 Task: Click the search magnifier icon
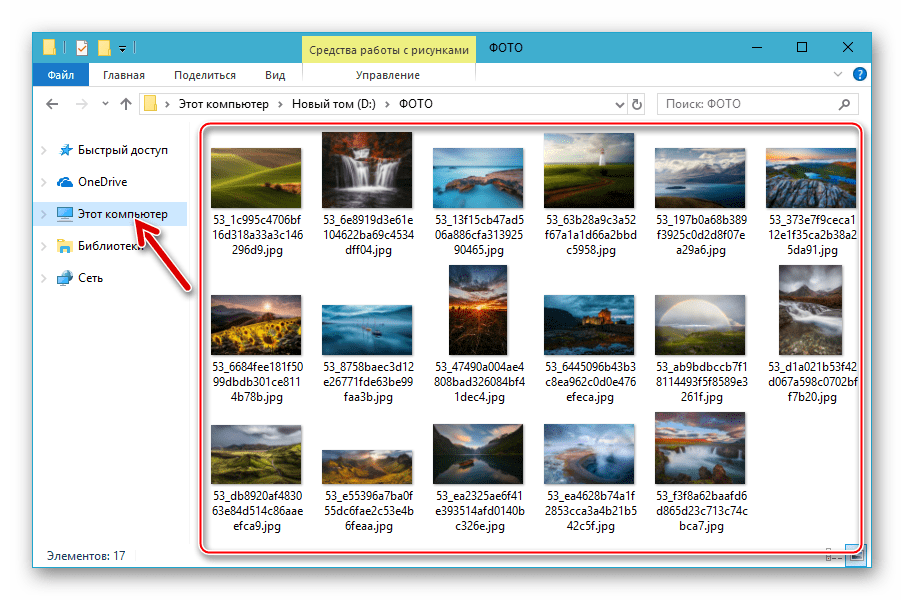[844, 104]
